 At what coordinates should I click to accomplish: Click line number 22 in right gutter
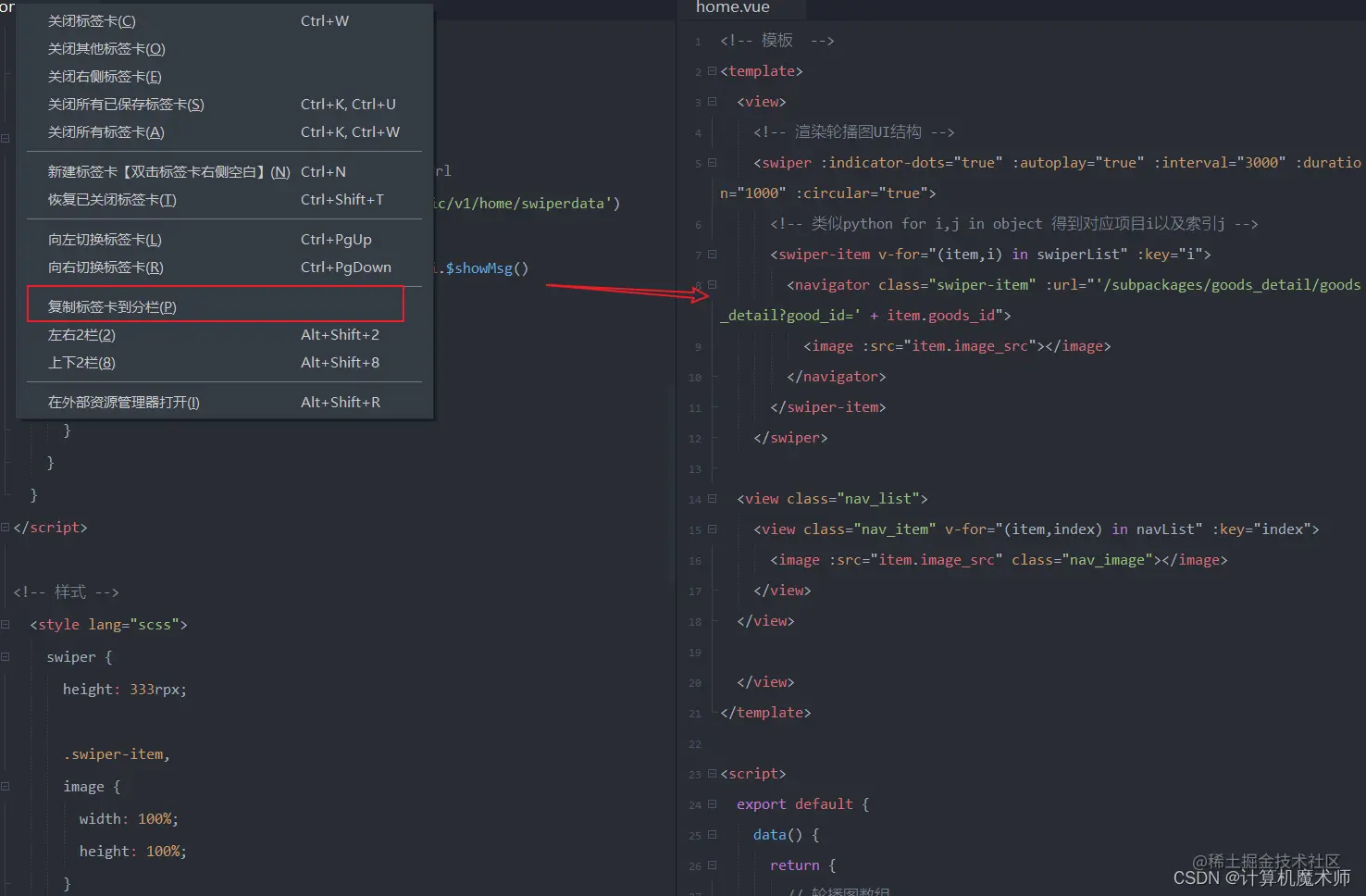695,744
